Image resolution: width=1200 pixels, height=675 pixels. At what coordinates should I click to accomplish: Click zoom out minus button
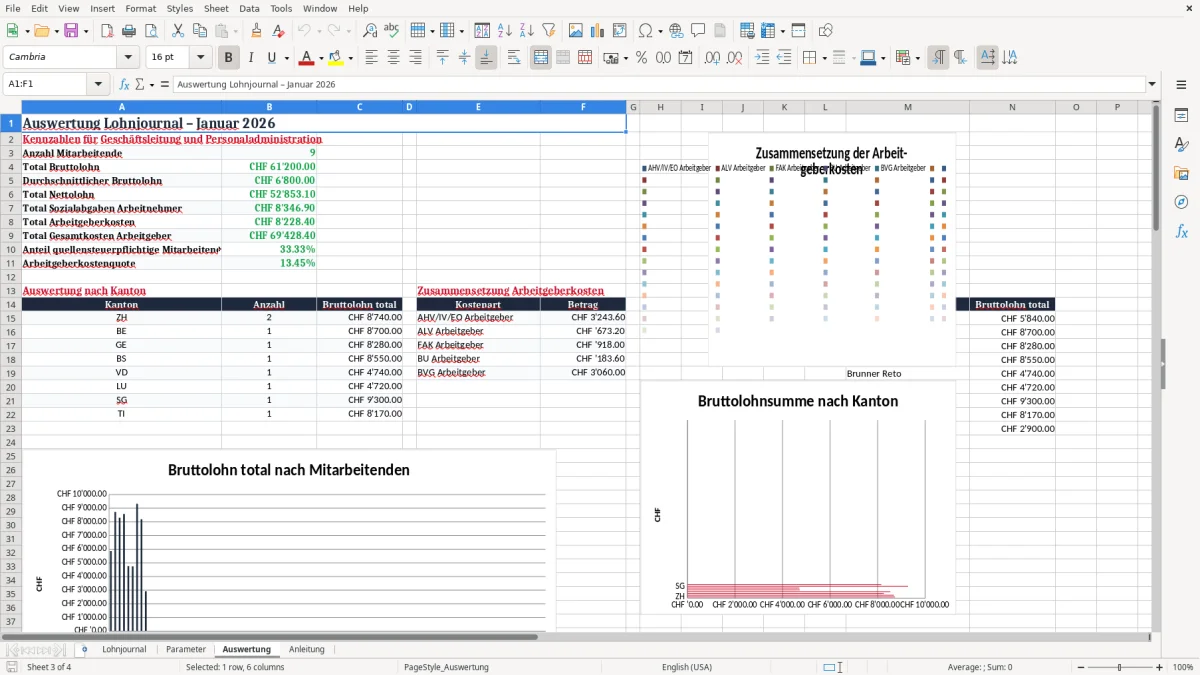click(1080, 667)
